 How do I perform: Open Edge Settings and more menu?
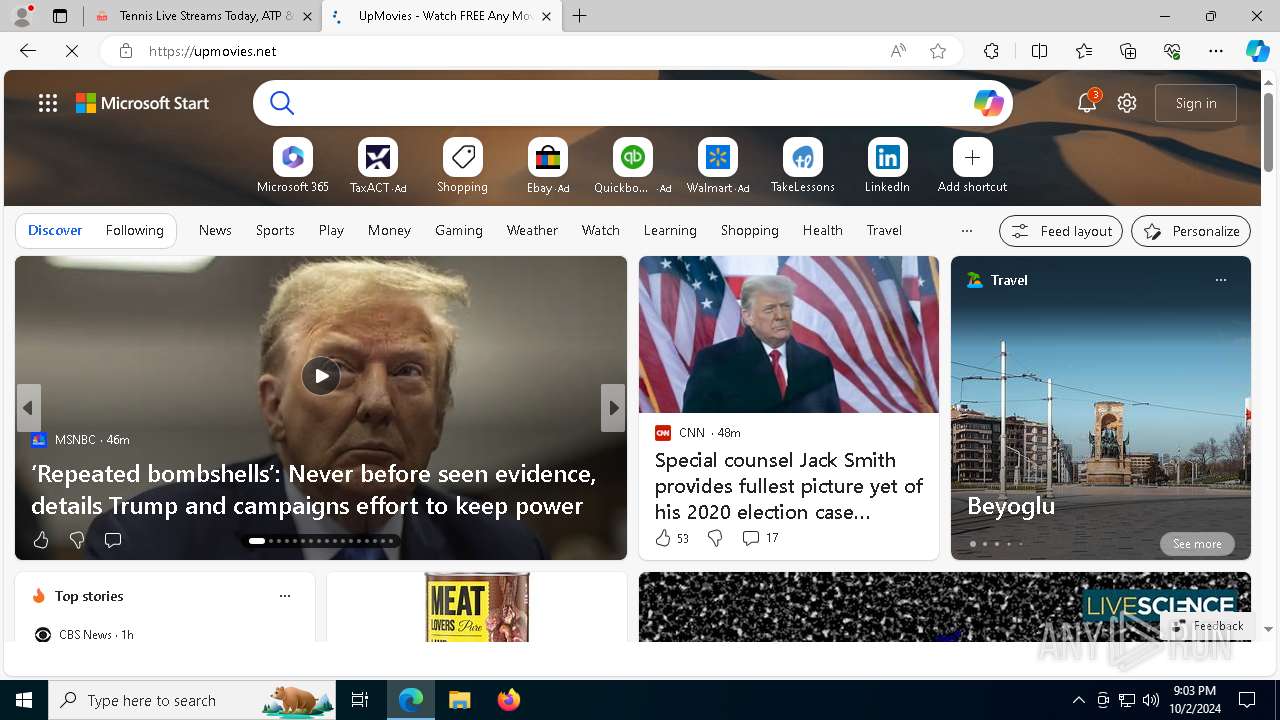click(1216, 51)
